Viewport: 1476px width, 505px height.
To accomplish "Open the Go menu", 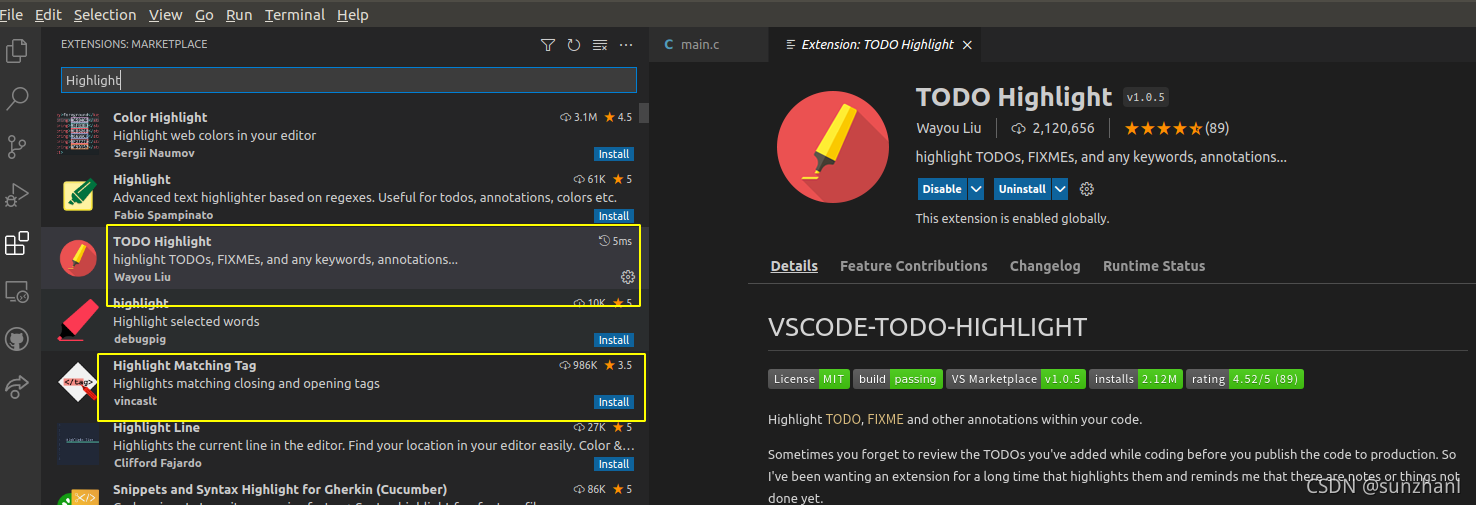I will pos(204,15).
